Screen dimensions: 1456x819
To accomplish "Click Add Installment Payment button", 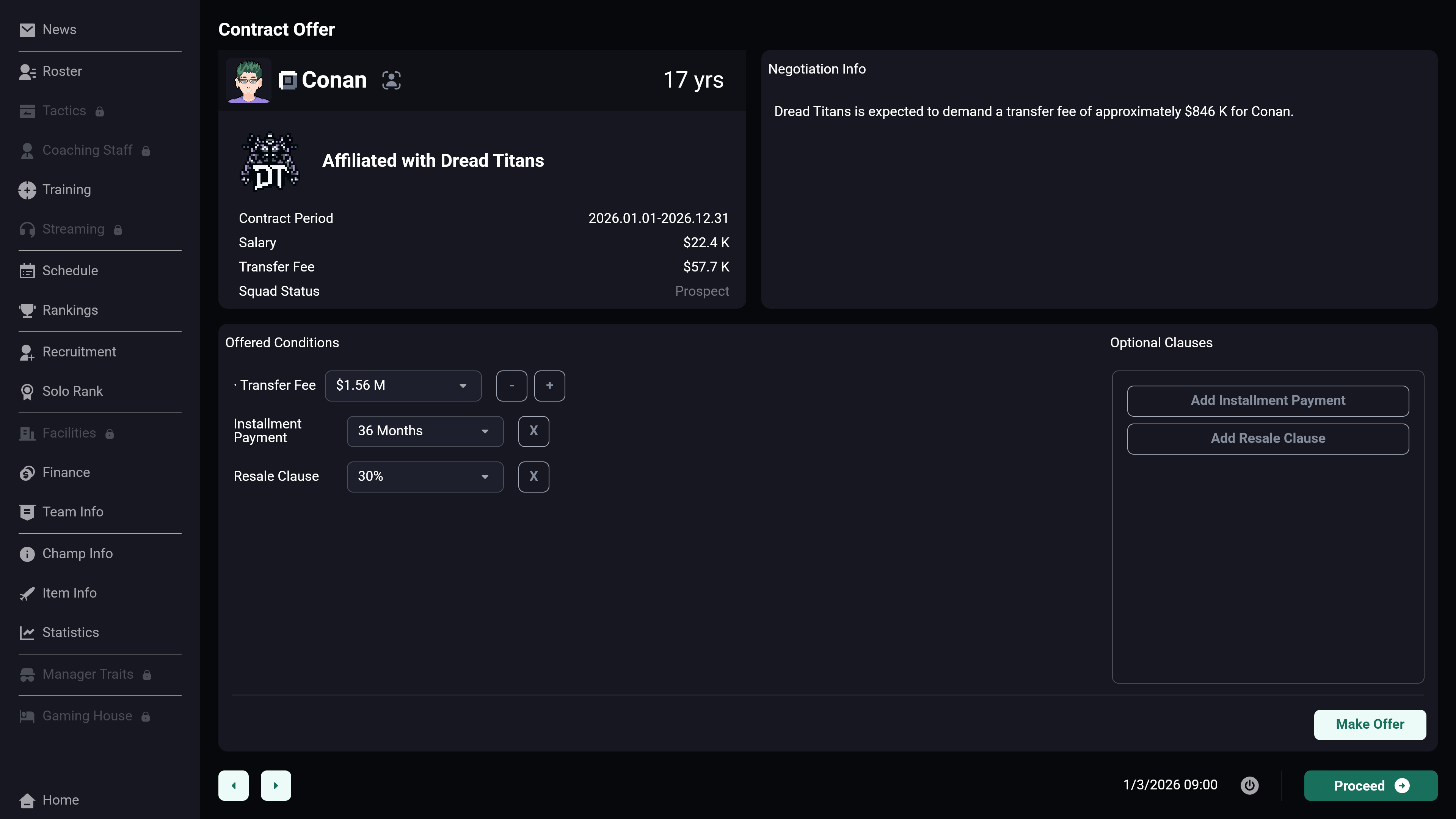I will tap(1268, 401).
